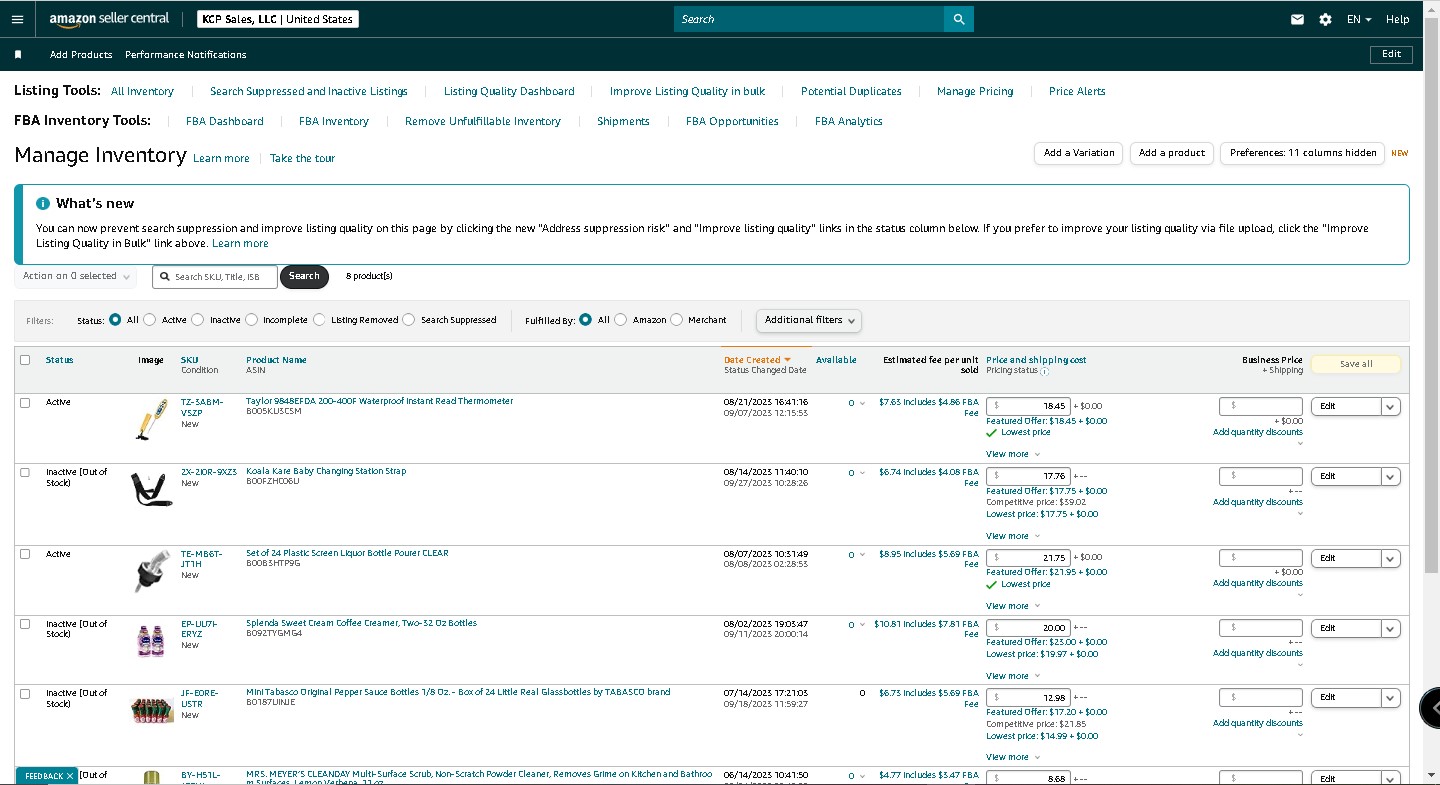Image resolution: width=1440 pixels, height=785 pixels.
Task: Filter status by Active
Action: (150, 320)
